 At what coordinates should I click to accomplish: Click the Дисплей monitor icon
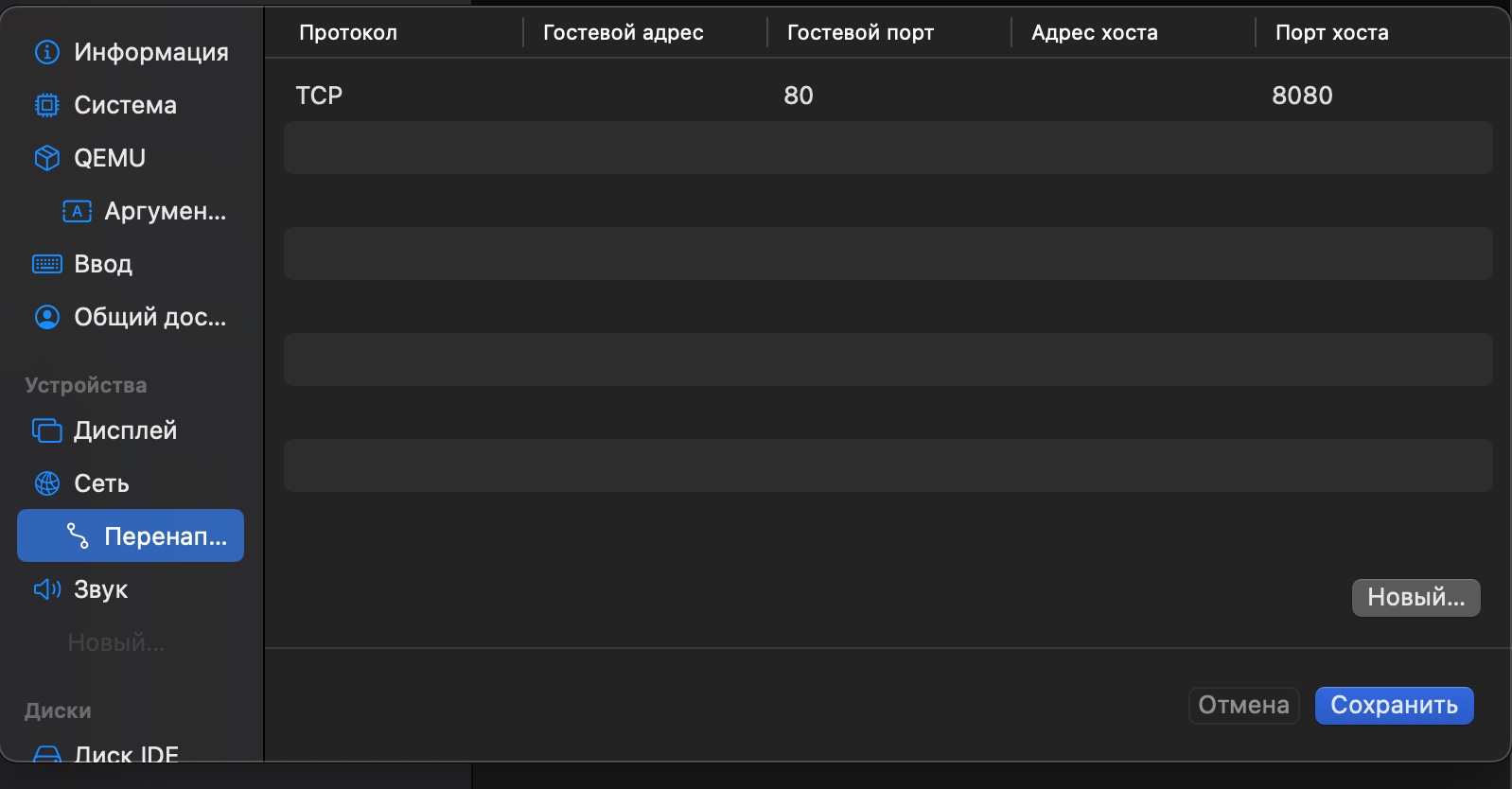[x=46, y=430]
